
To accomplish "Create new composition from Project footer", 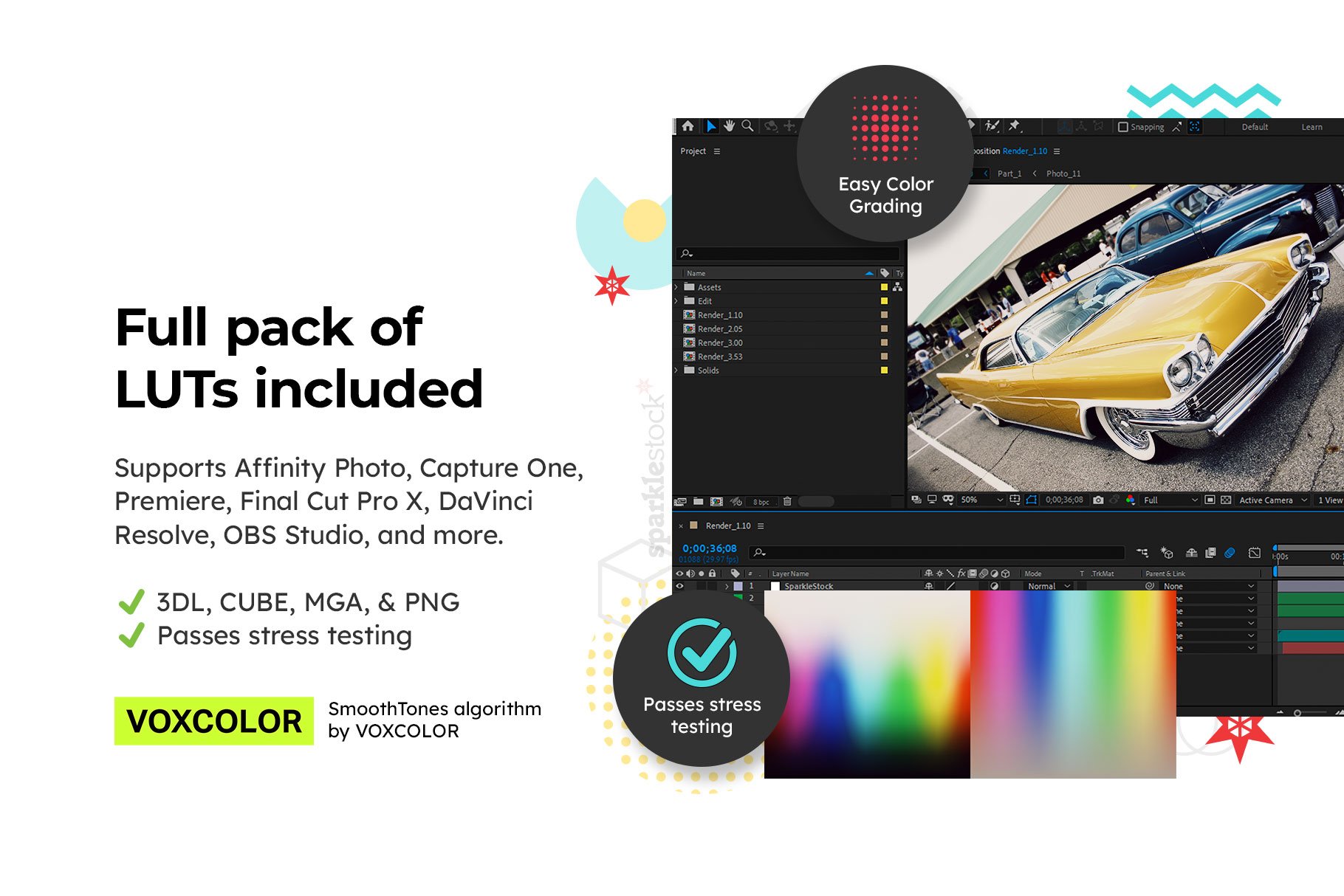I will click(x=716, y=501).
